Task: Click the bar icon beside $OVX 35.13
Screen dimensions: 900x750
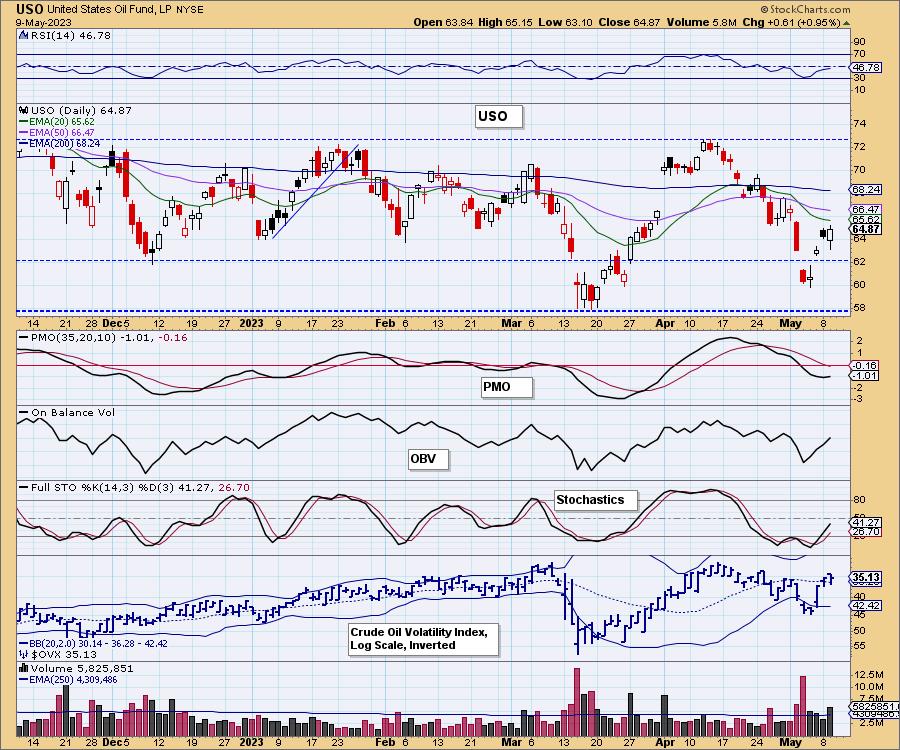Action: (24, 654)
